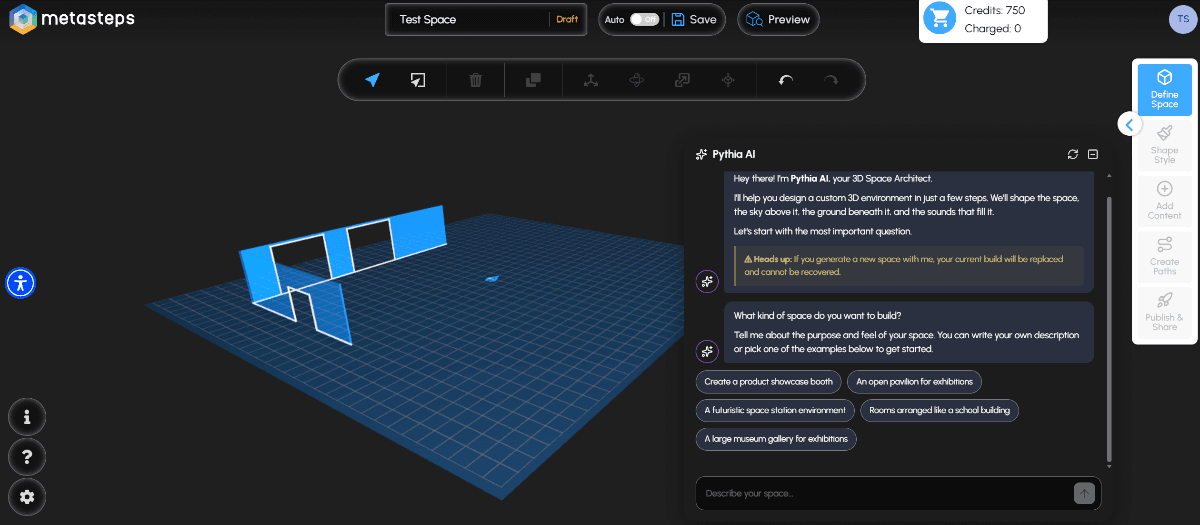Click the undo arrow icon
1200x525 pixels.
[786, 80]
